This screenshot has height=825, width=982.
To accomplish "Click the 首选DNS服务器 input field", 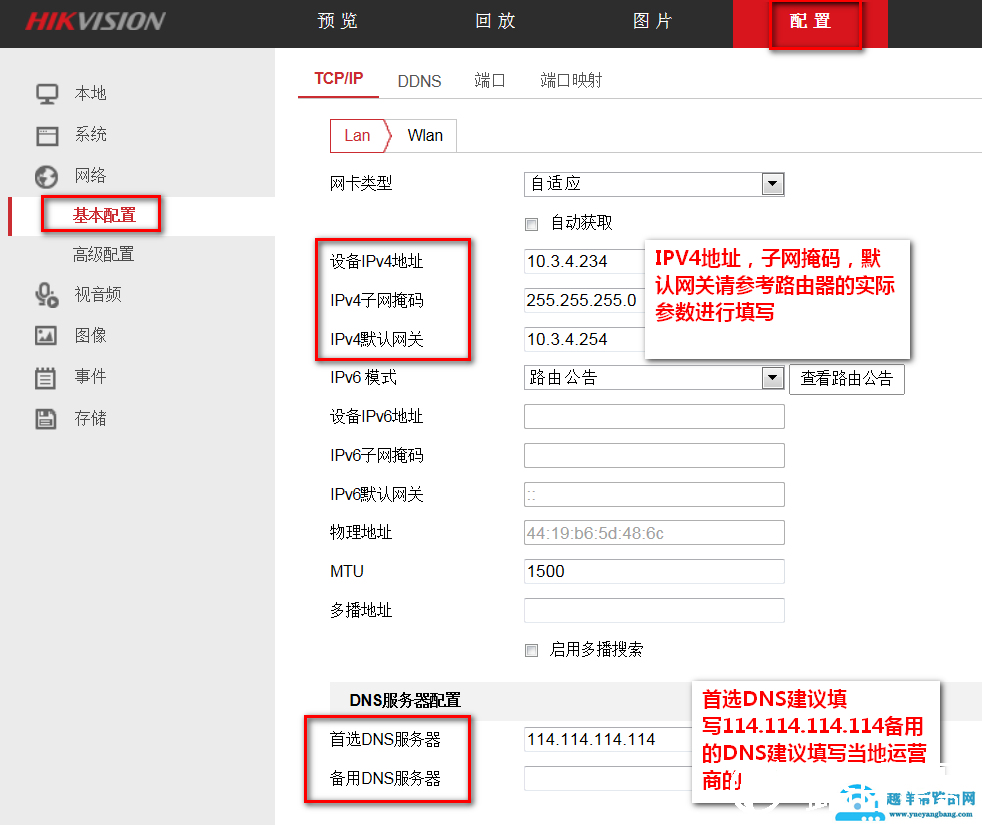I will pos(607,740).
